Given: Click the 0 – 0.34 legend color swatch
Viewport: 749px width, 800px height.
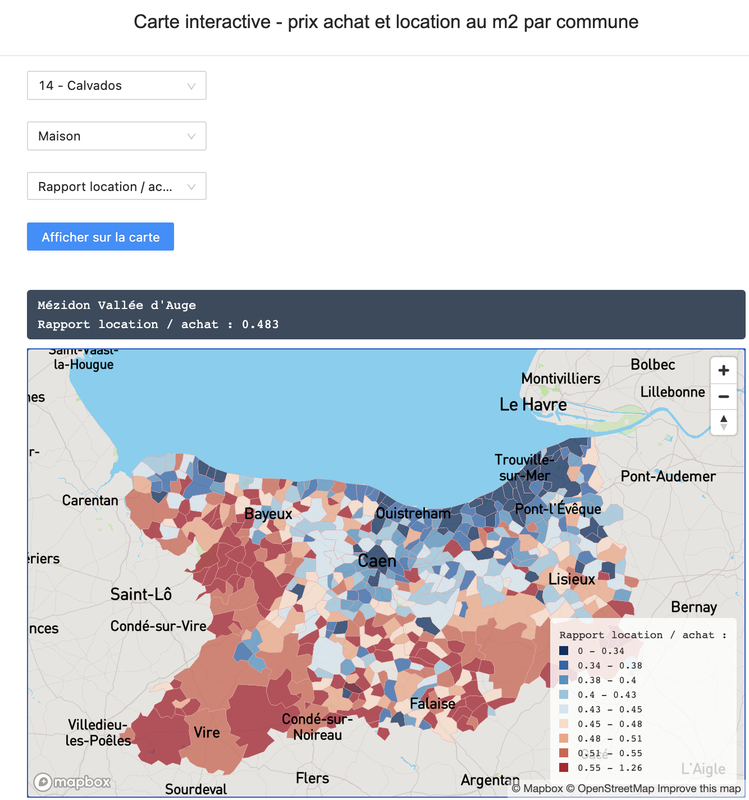Looking at the screenshot, I should tap(563, 651).
